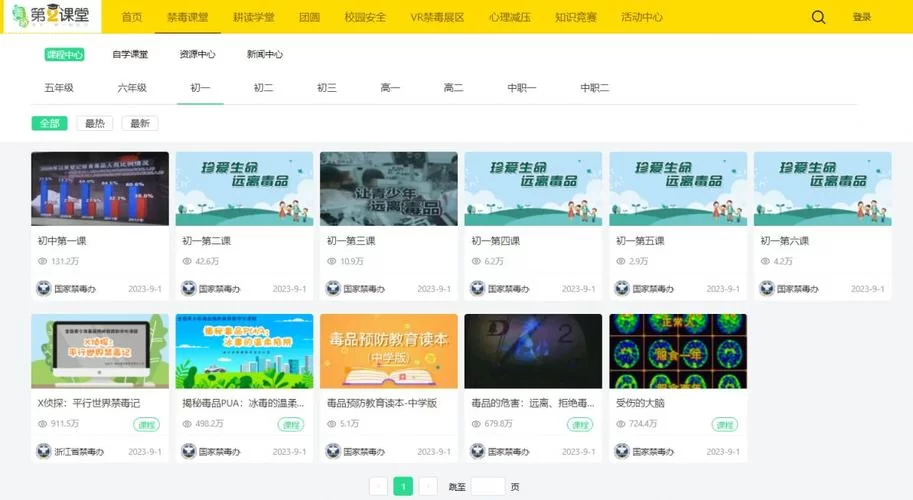Open 知识竞赛 in the top navigation
The image size is (913, 500).
575,17
